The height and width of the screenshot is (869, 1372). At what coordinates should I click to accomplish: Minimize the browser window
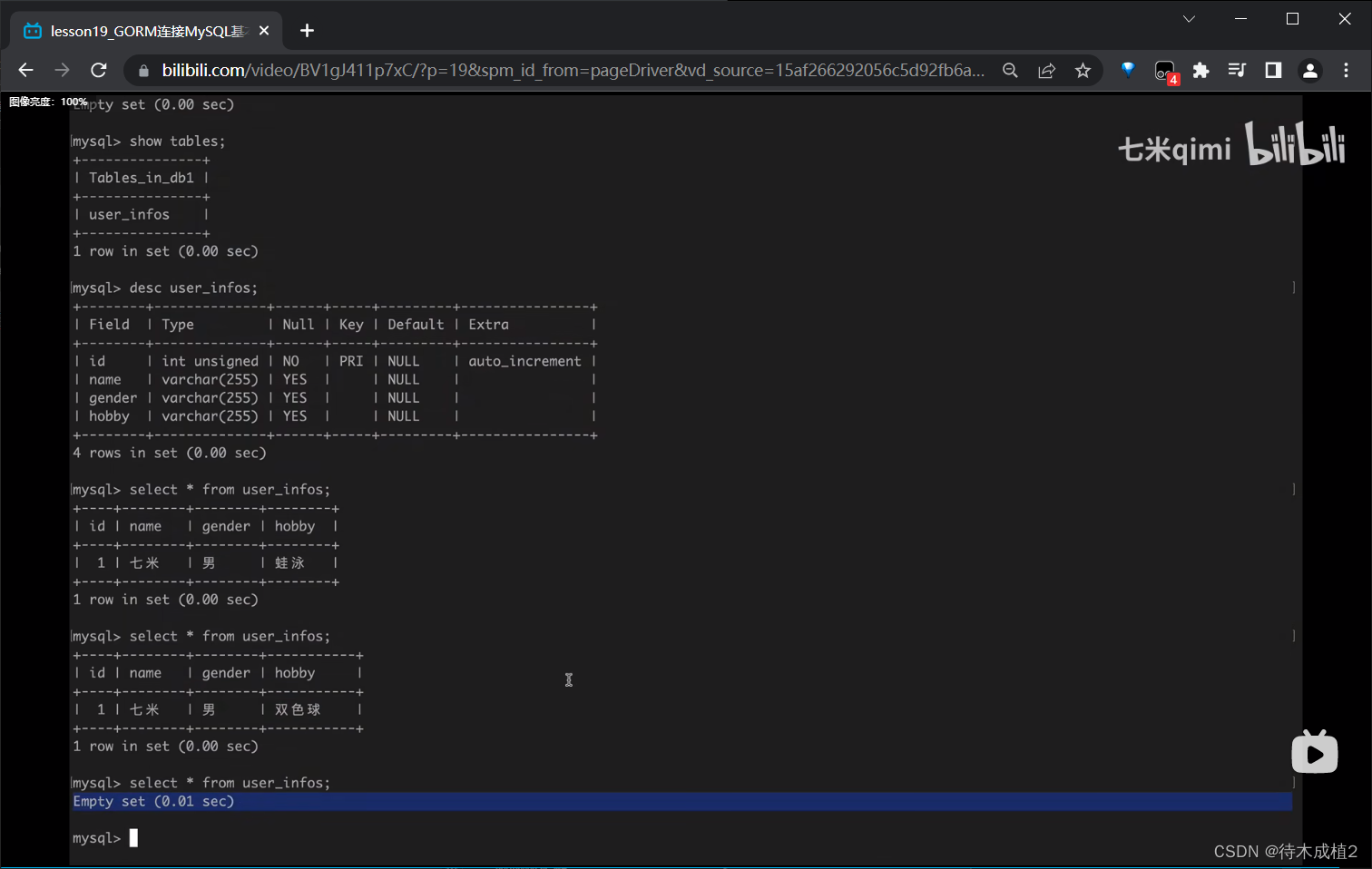(x=1241, y=19)
